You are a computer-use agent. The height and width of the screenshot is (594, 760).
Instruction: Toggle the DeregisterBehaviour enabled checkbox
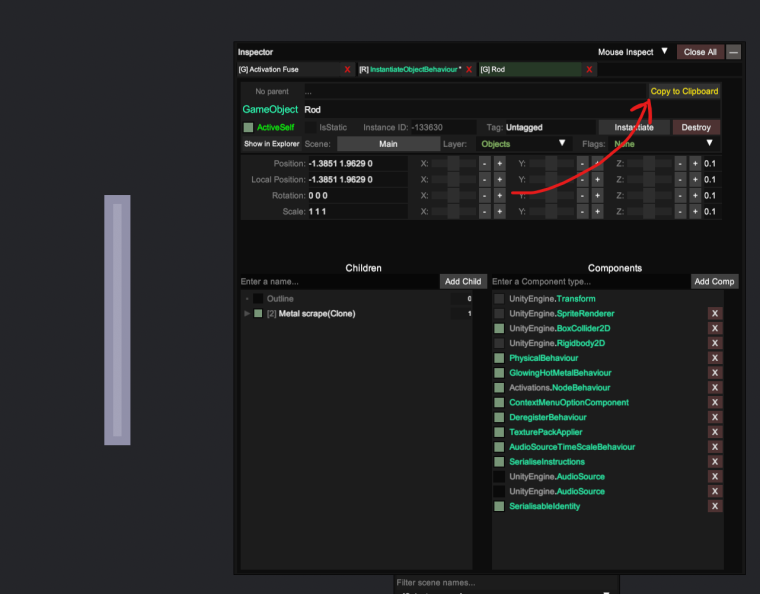click(x=499, y=417)
